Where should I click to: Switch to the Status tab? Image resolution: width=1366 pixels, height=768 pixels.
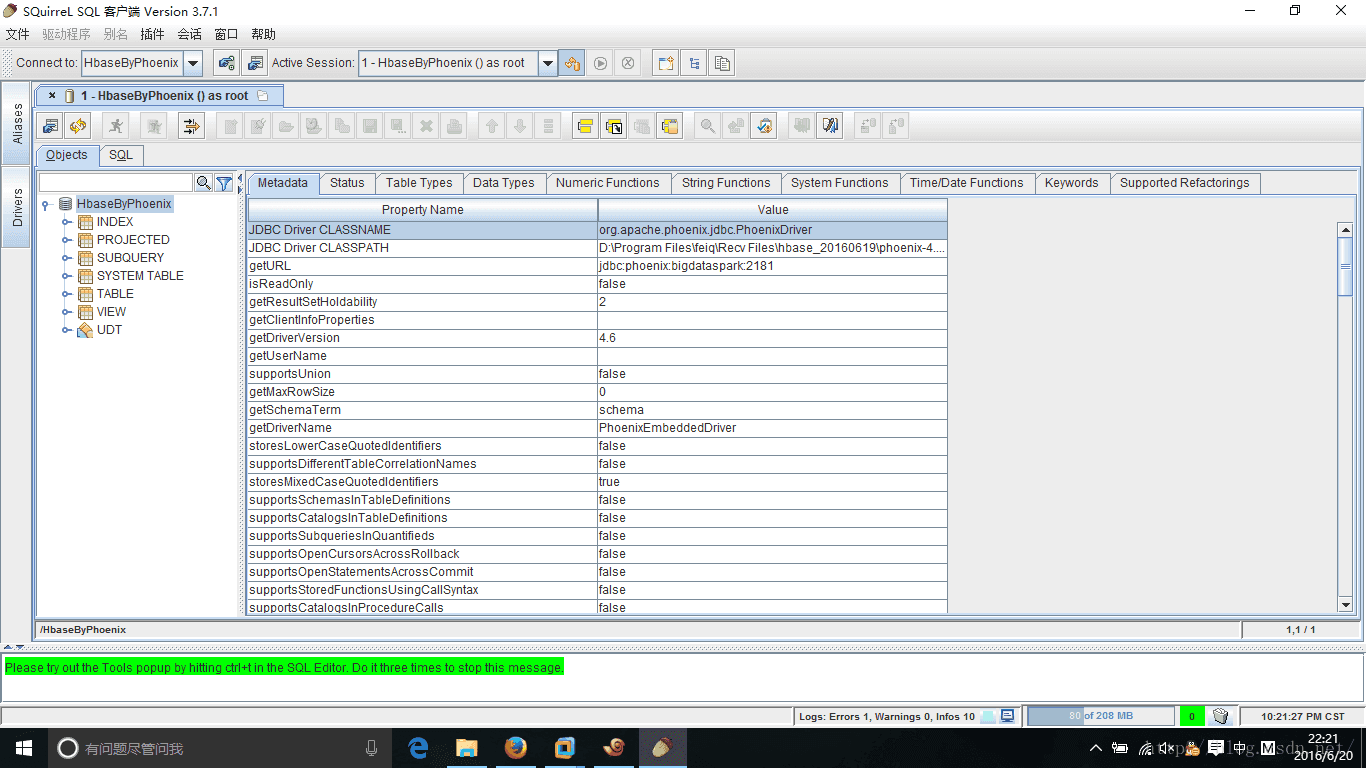347,183
